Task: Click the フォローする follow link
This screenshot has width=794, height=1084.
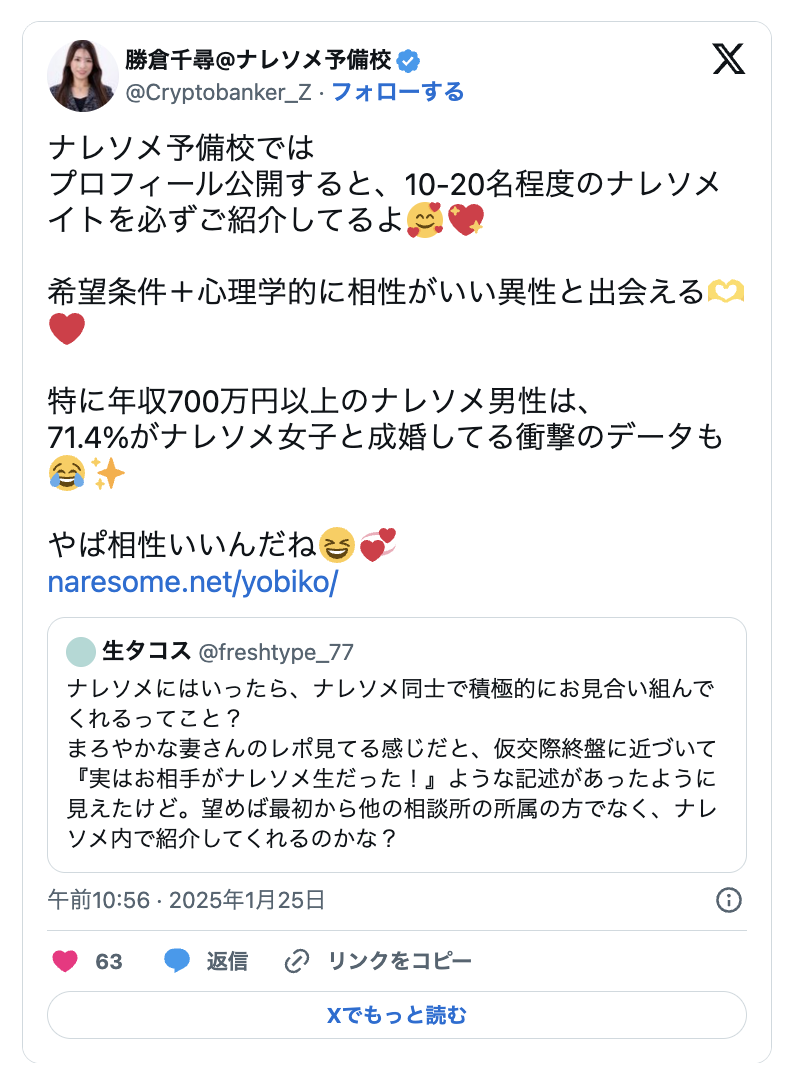Action: (x=397, y=93)
